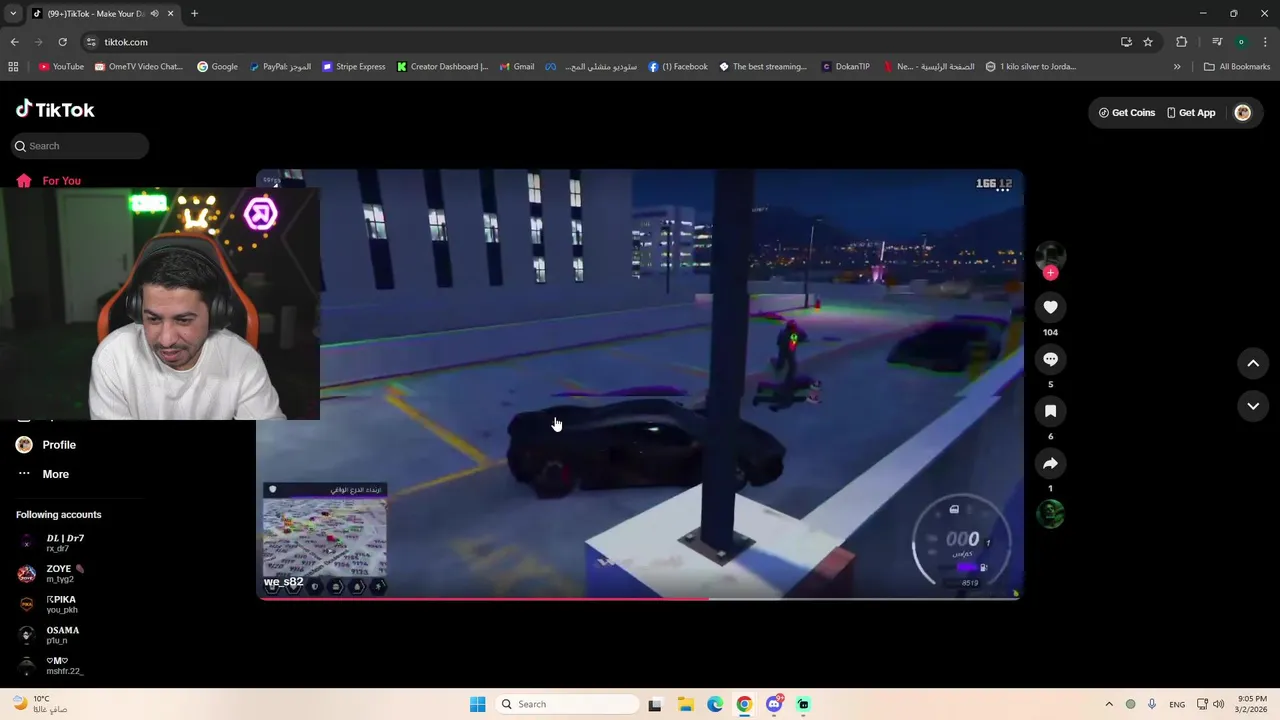Click the Get App button
The width and height of the screenshot is (1280, 720).
pos(1191,113)
